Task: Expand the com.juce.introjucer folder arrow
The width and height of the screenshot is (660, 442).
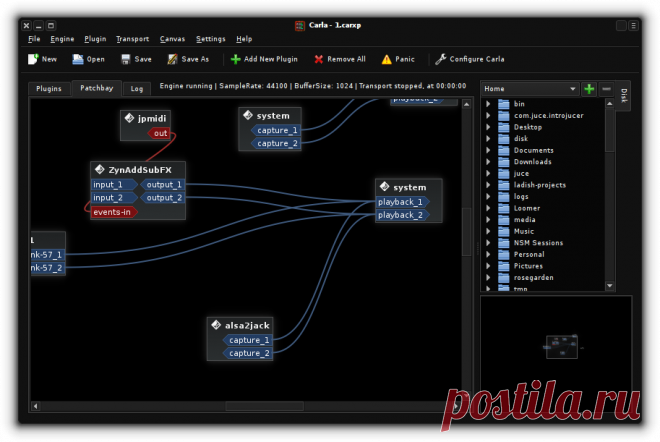Action: 488,115
